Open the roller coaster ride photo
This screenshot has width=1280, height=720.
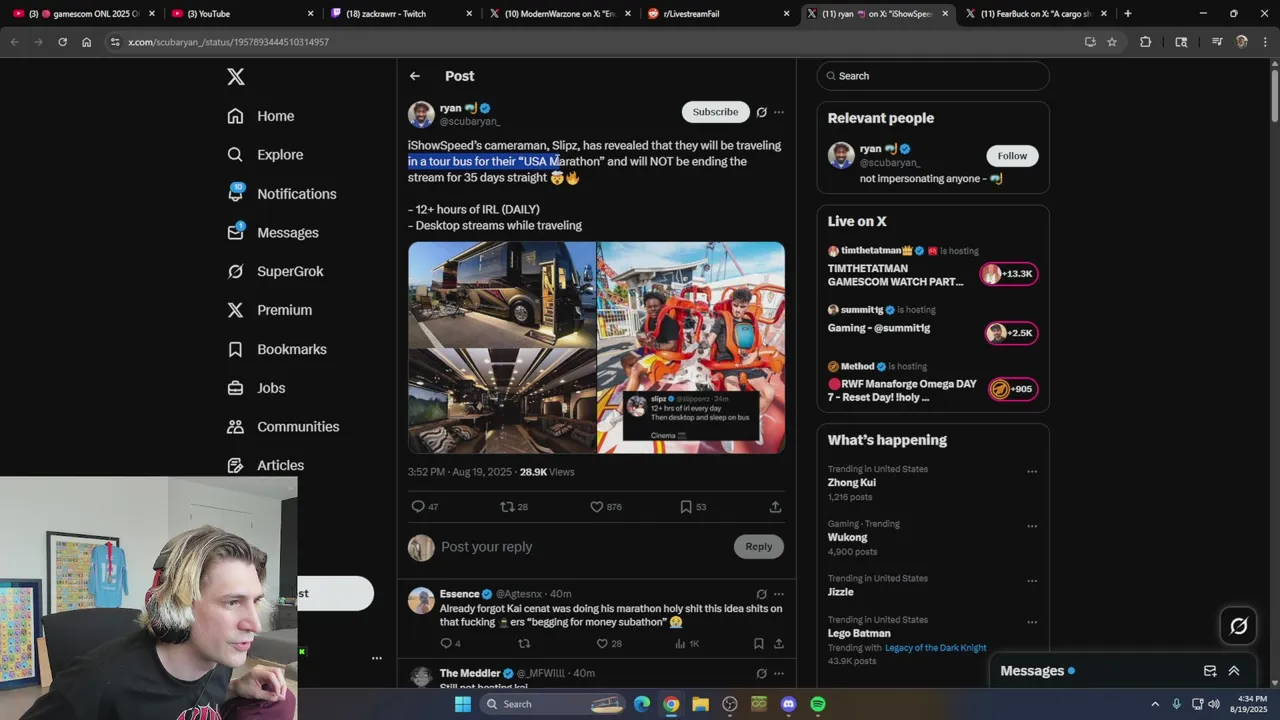691,348
